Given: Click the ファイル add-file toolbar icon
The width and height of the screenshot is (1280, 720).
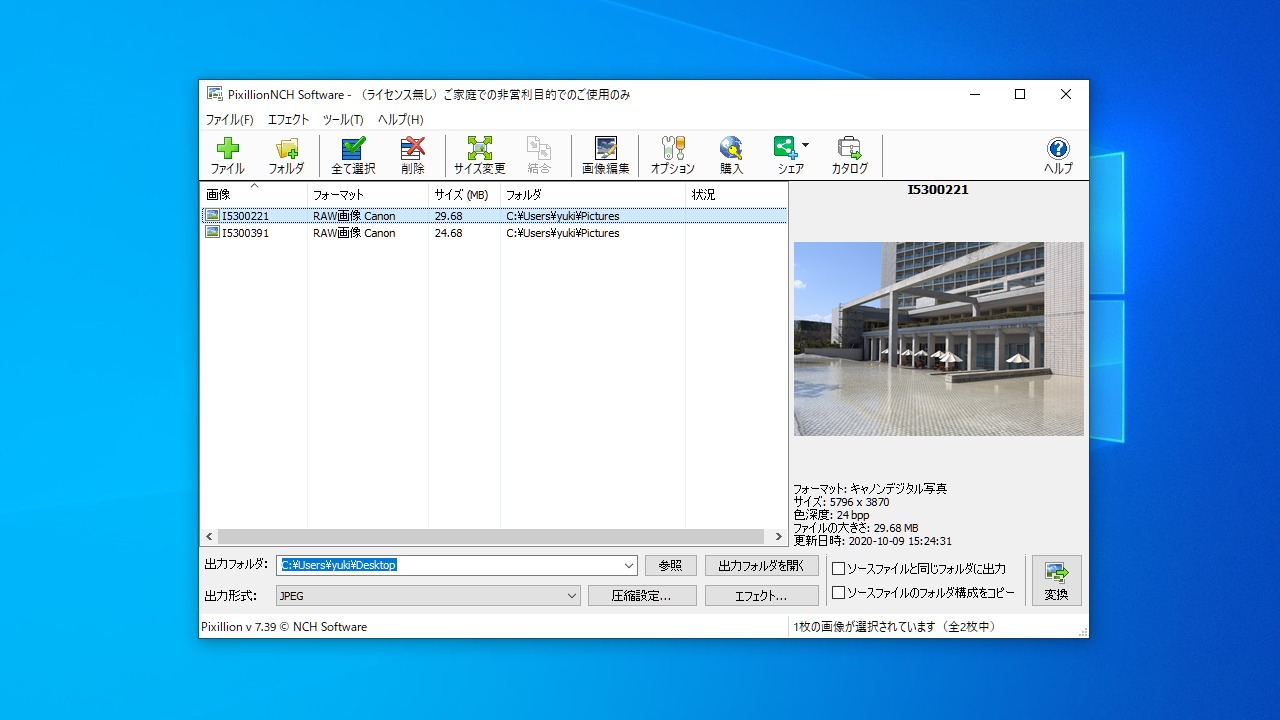Looking at the screenshot, I should click(x=228, y=155).
